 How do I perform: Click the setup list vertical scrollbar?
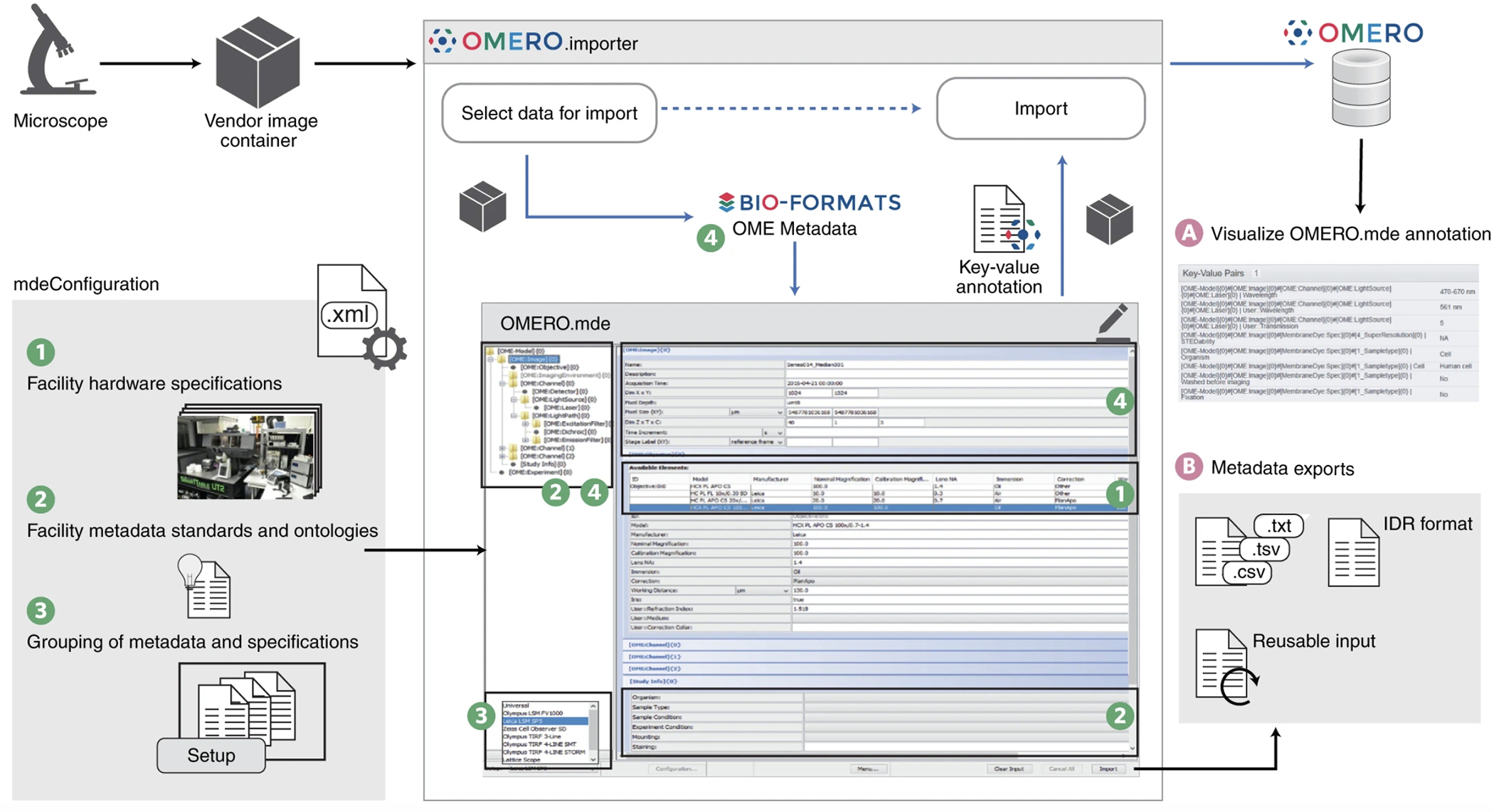(x=593, y=732)
